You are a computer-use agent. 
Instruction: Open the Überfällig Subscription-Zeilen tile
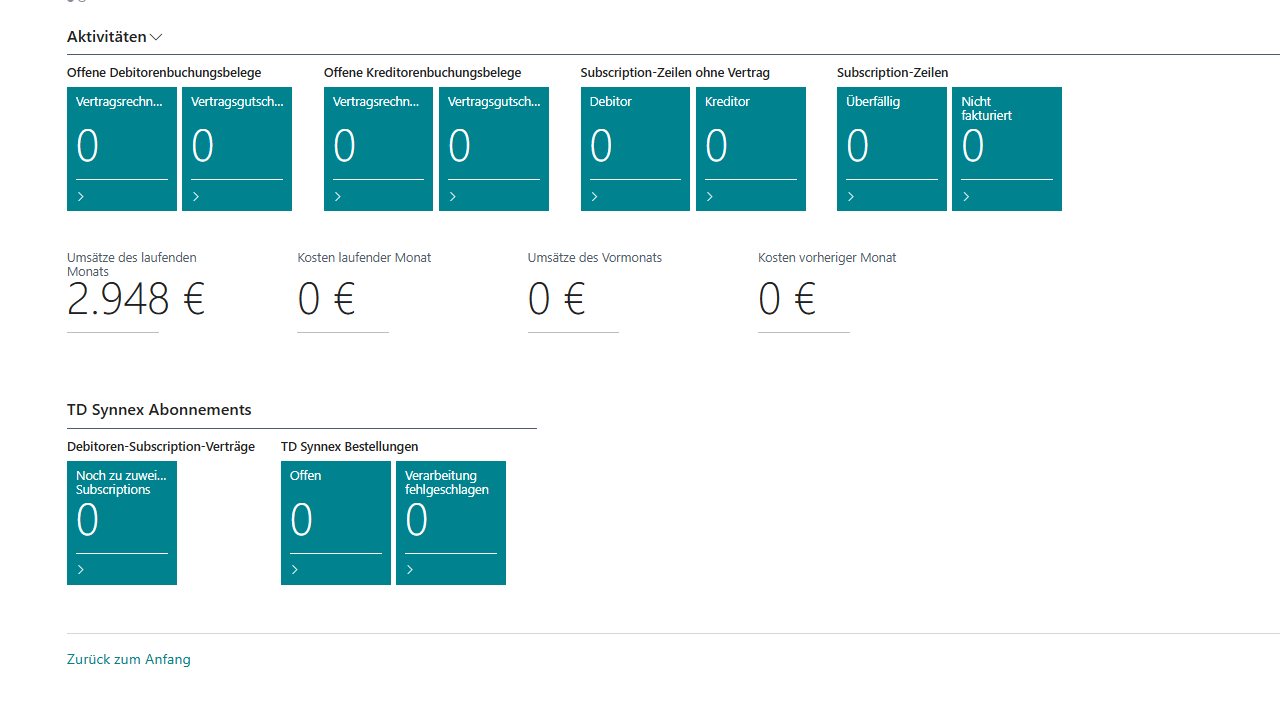[892, 148]
